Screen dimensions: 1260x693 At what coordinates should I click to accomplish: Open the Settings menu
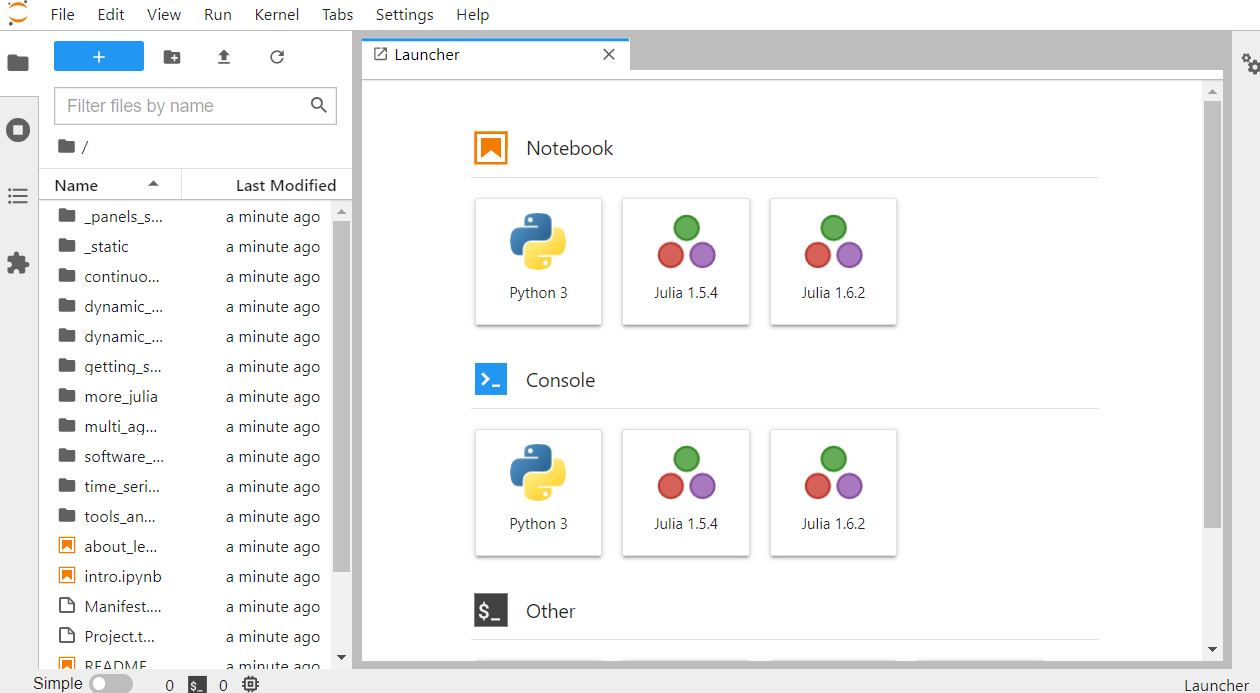(x=404, y=15)
